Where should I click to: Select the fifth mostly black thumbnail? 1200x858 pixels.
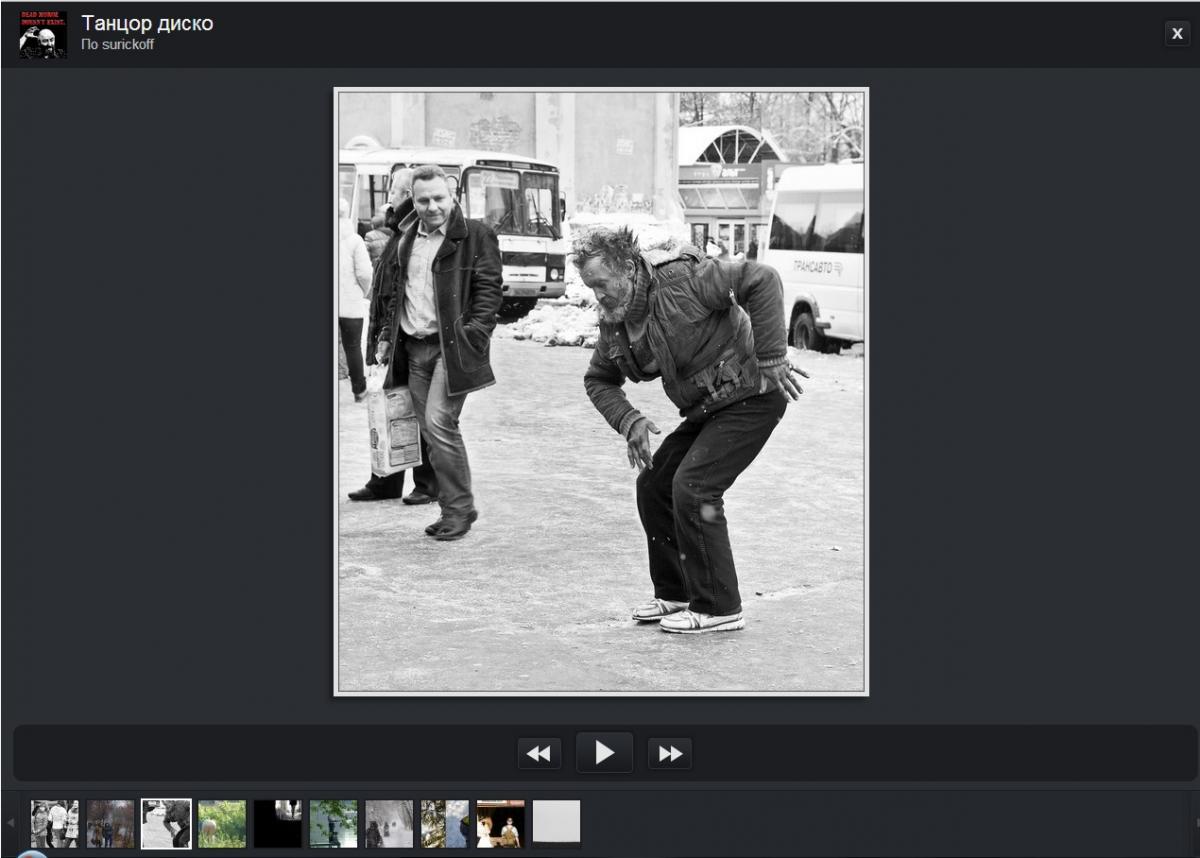[278, 824]
